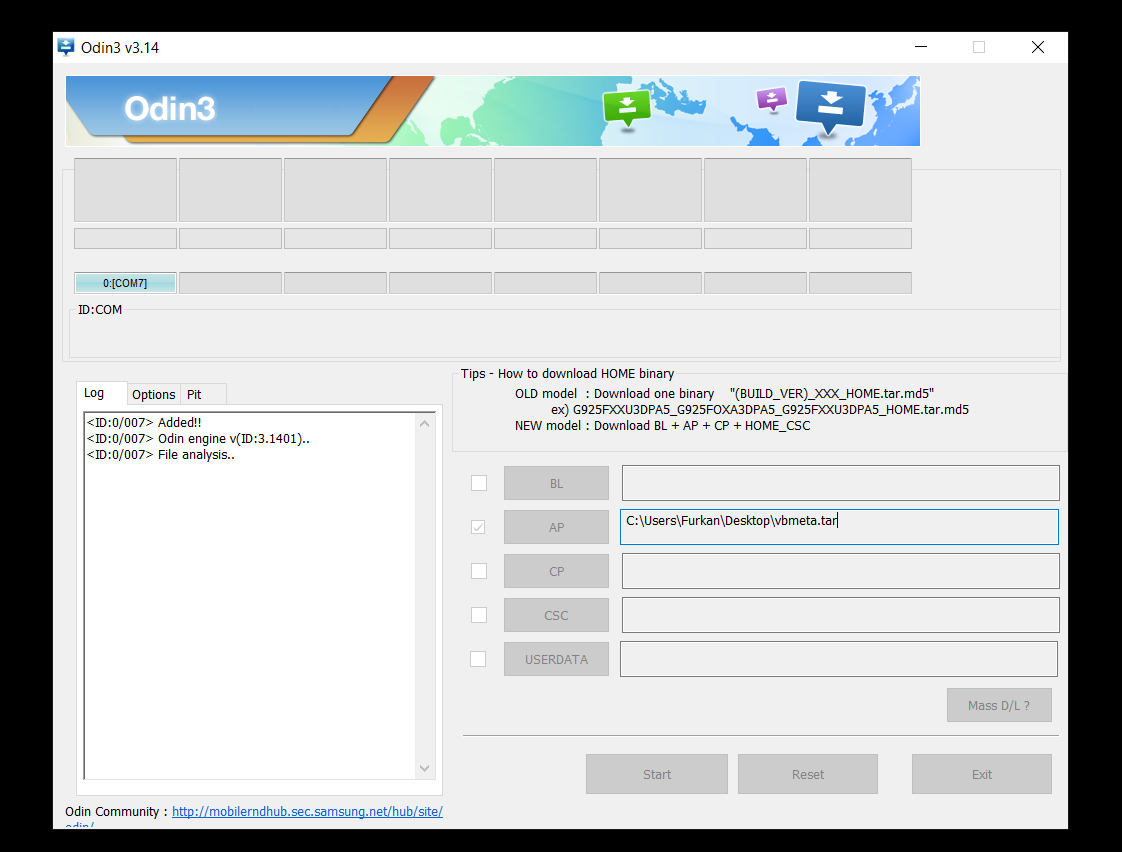Screen dimensions: 1122x852
Task: Click the BL file button
Action: pyautogui.click(x=556, y=484)
